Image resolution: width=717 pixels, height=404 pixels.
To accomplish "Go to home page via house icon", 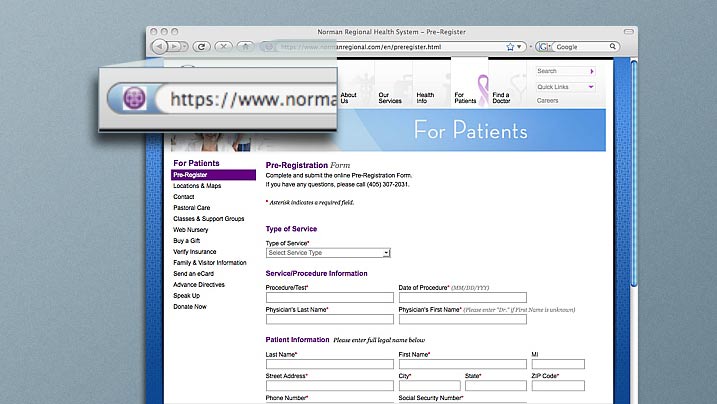I will [x=246, y=47].
